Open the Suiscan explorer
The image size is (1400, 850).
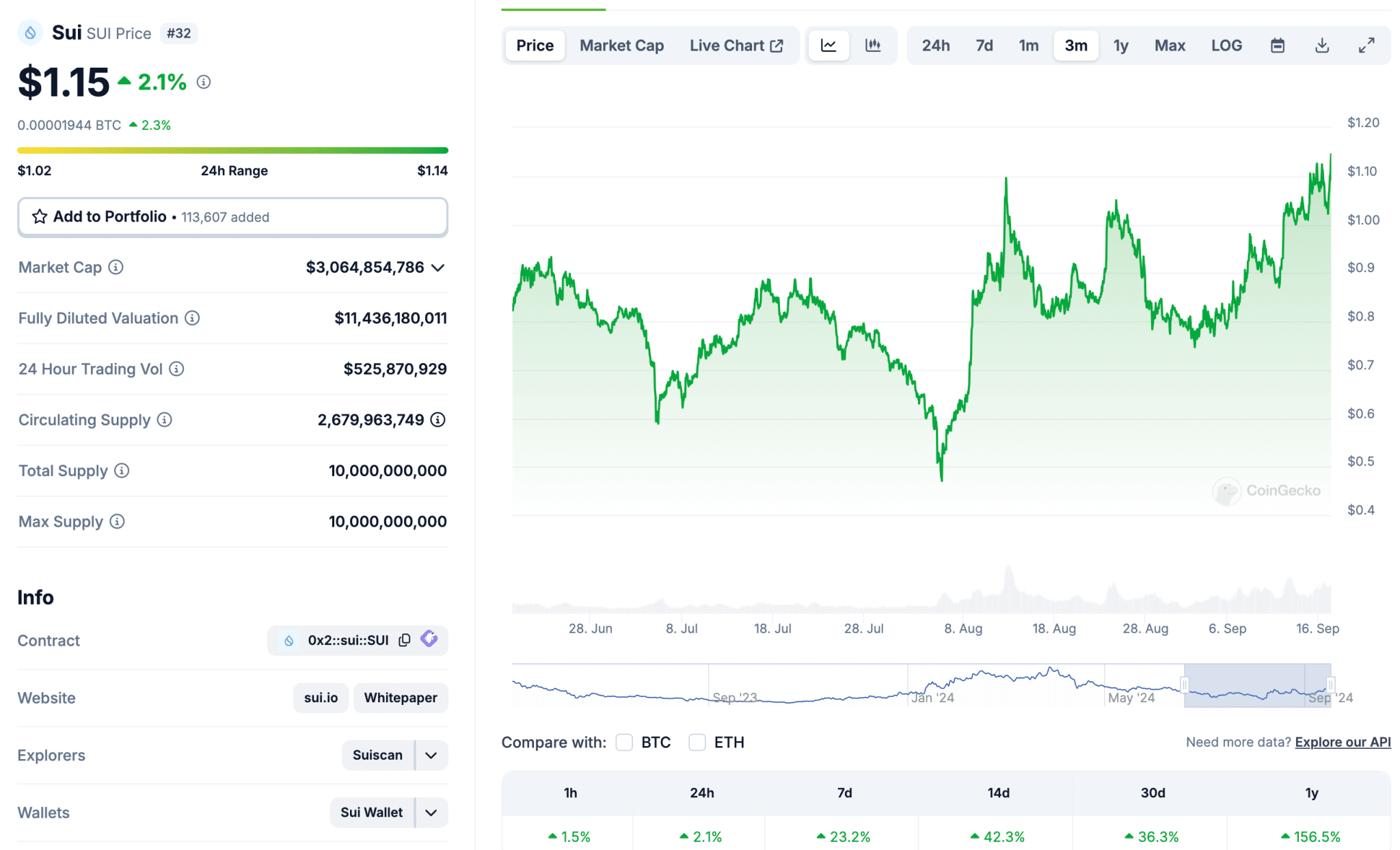(378, 756)
